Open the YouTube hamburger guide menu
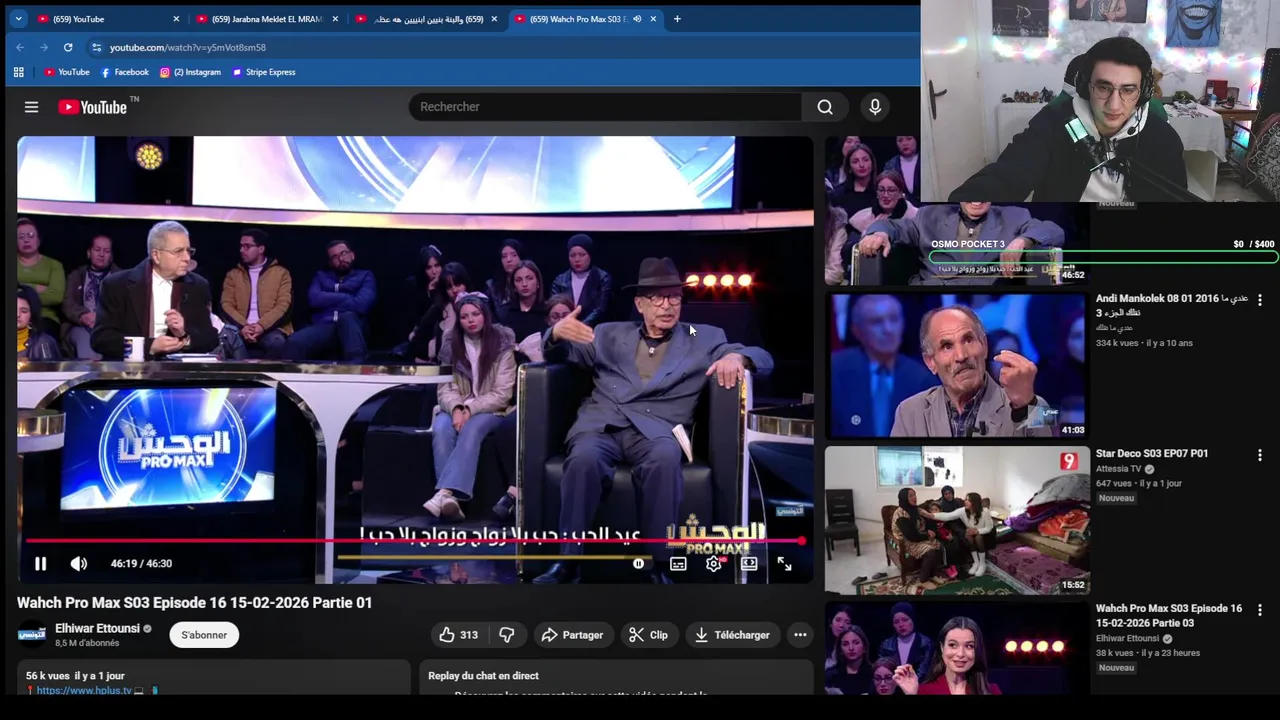This screenshot has height=720, width=1280. pyautogui.click(x=31, y=107)
